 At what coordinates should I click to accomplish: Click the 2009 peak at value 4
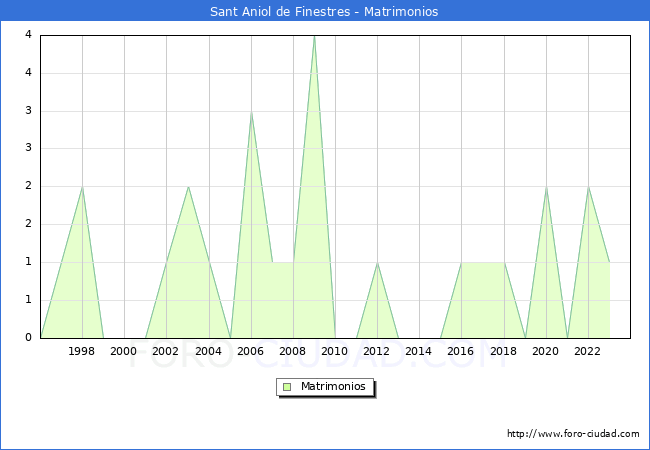314,36
